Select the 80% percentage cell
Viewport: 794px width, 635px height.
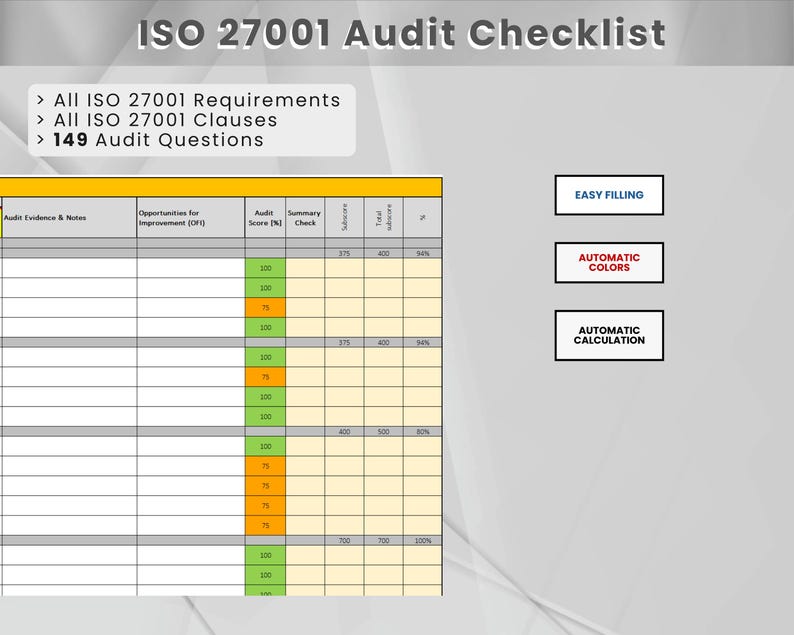click(x=423, y=432)
